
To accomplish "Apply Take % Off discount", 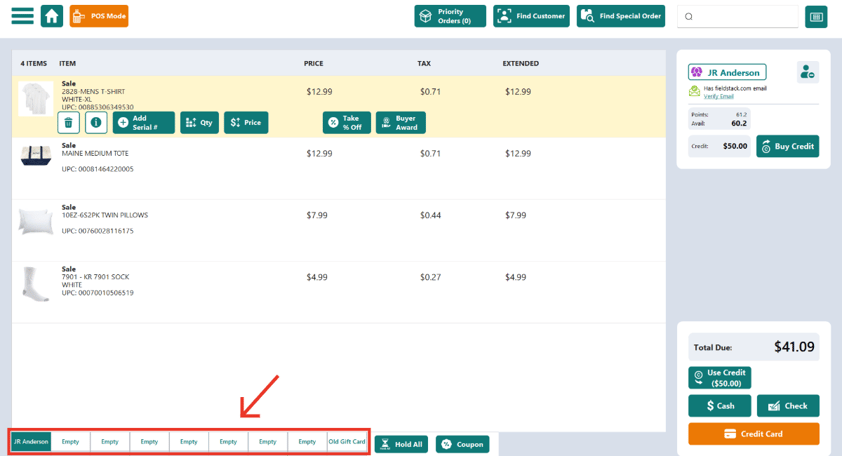I will click(x=346, y=122).
